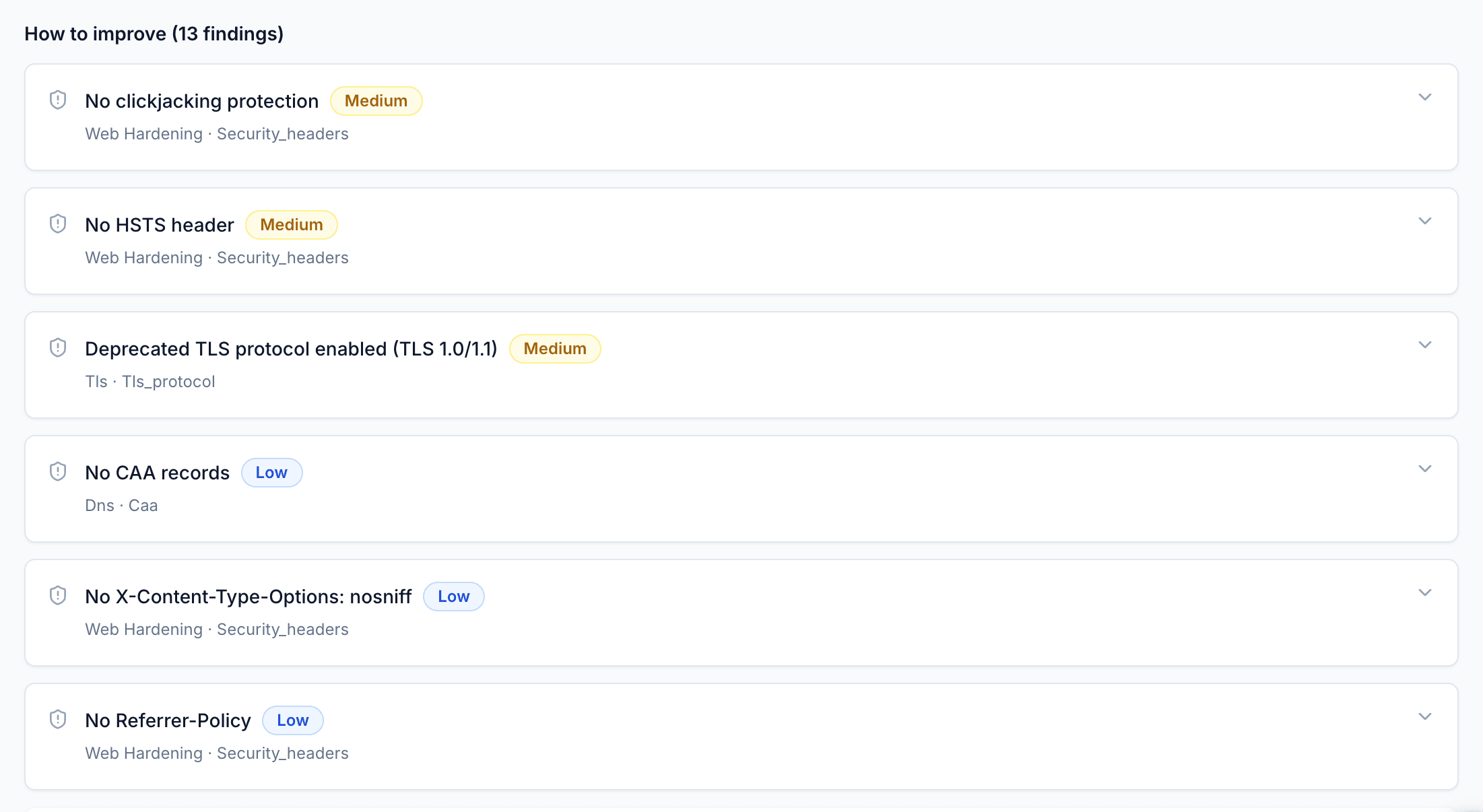Image resolution: width=1483 pixels, height=812 pixels.
Task: Click the Low badge on CAA records
Action: (271, 473)
